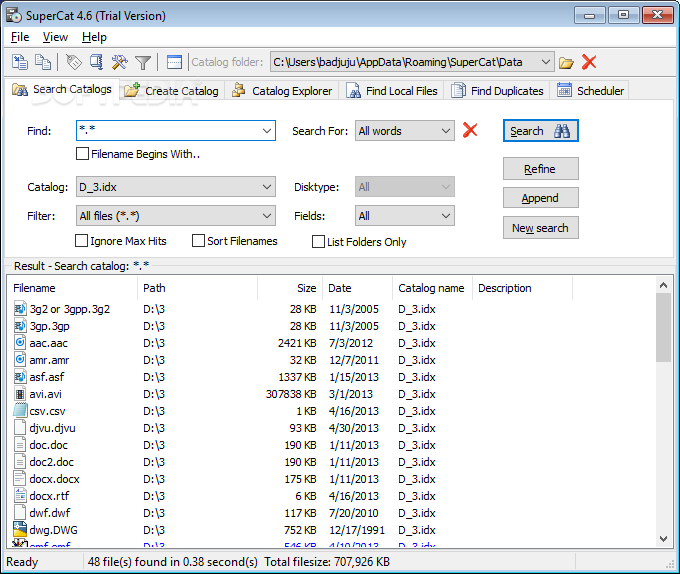
Task: Open the tools hammer-and-wrench settings icon
Action: coord(119,62)
